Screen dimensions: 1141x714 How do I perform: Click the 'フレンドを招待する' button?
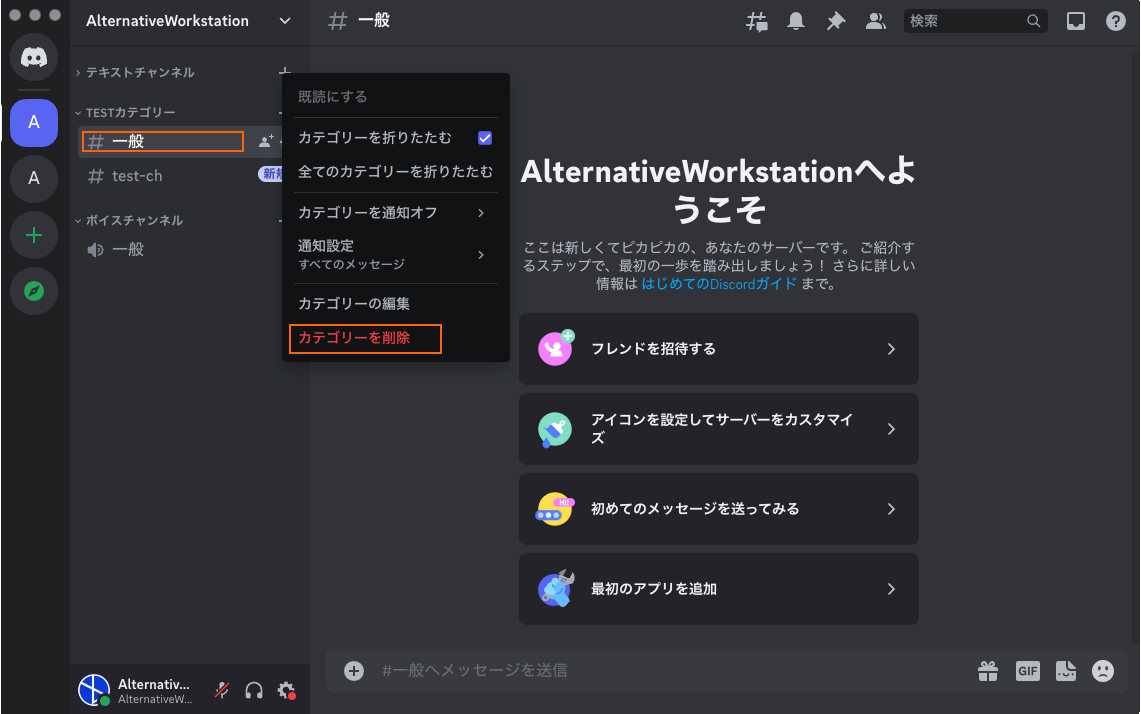pos(718,349)
